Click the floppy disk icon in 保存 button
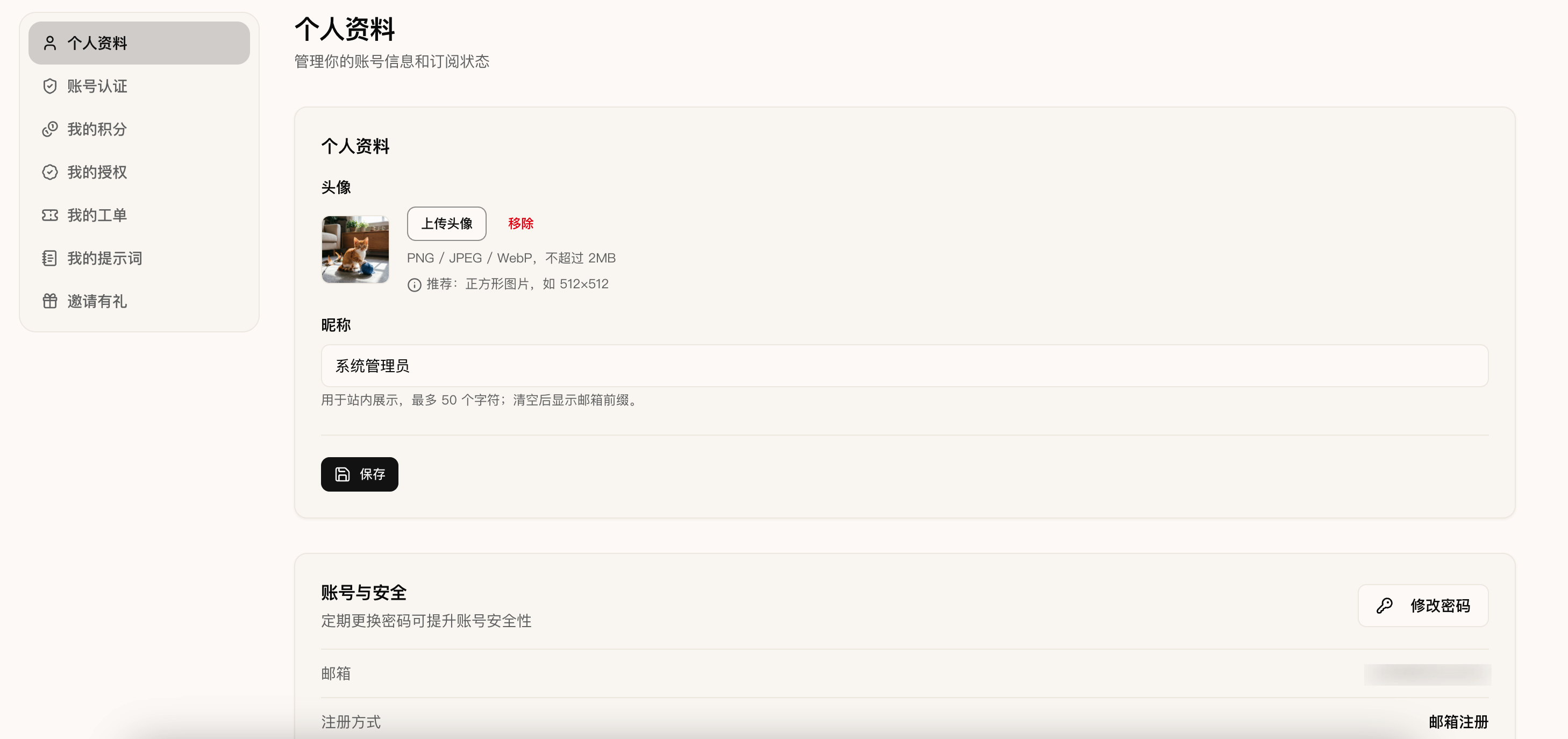Viewport: 1568px width, 739px height. coord(343,474)
